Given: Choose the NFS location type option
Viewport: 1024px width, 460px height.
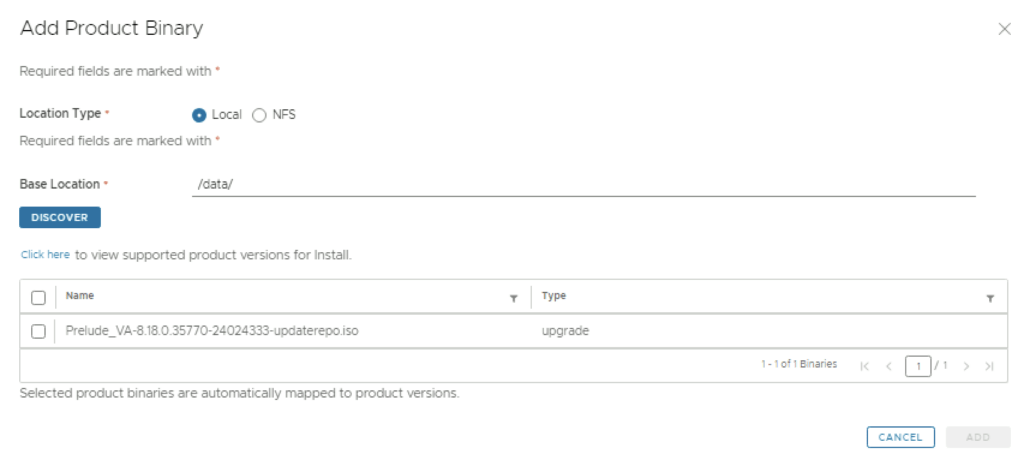Looking at the screenshot, I should [x=259, y=115].
